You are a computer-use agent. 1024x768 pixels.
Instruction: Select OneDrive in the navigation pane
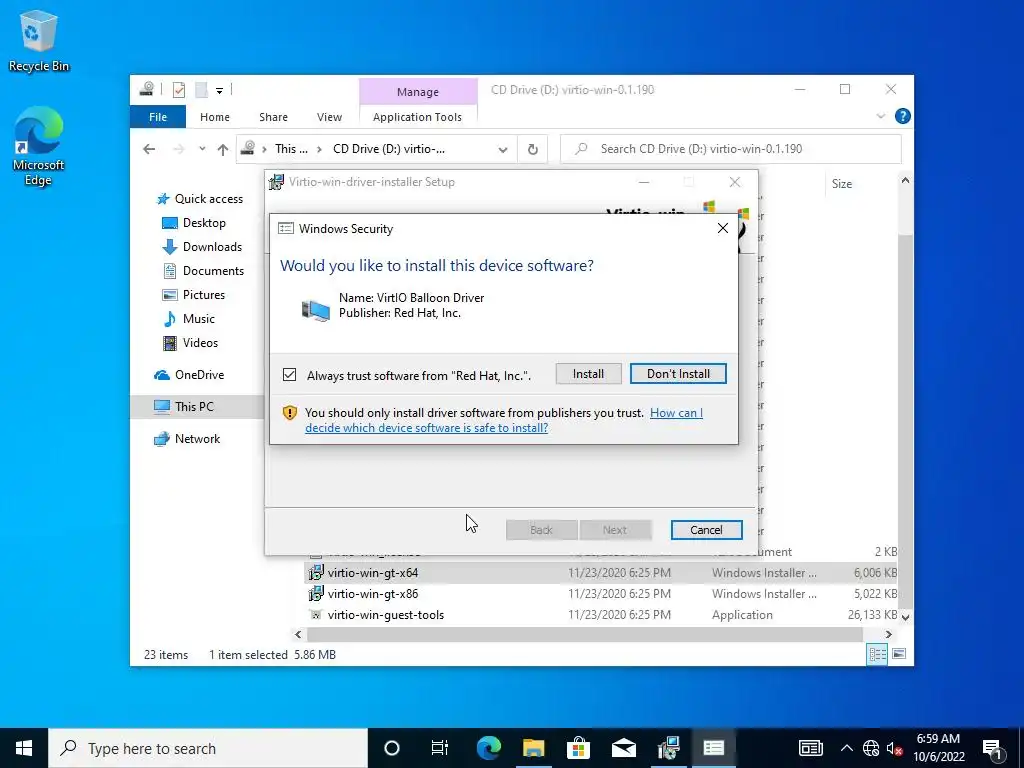[189, 375]
